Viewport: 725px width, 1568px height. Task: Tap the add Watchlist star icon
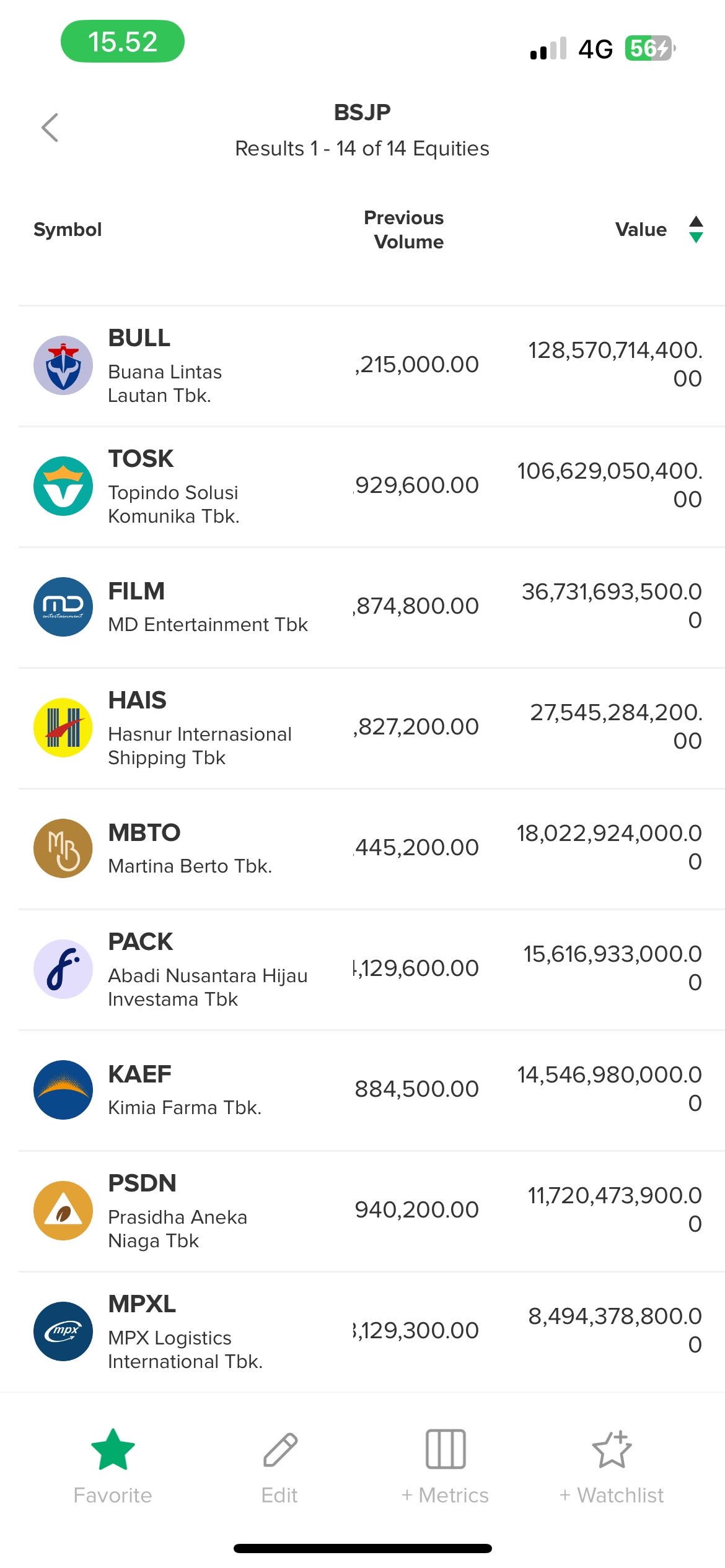pyautogui.click(x=612, y=1449)
